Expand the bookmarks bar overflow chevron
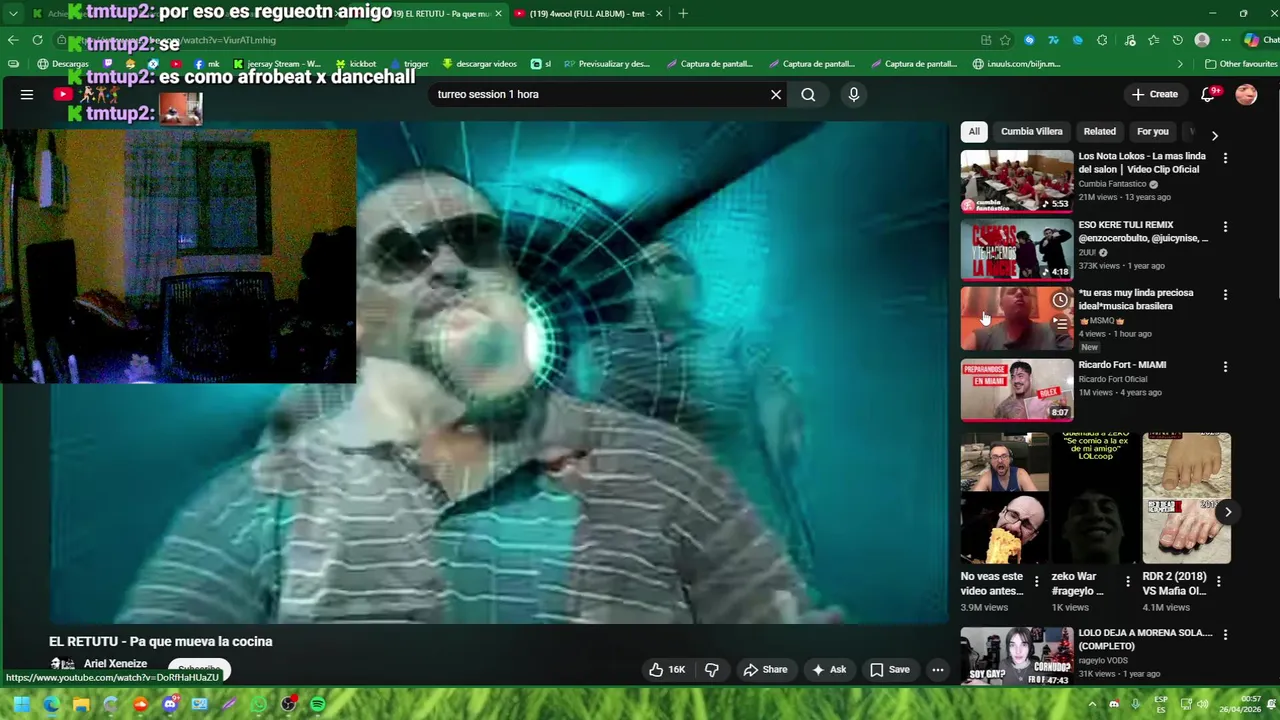Screen dimensions: 1280x720 pyautogui.click(x=1180, y=64)
